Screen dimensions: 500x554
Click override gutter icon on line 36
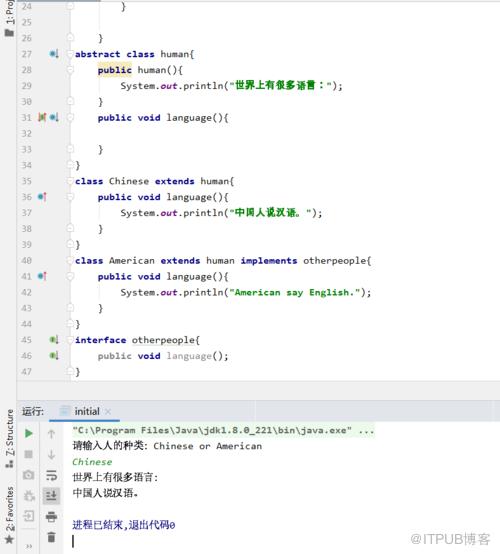tap(42, 197)
